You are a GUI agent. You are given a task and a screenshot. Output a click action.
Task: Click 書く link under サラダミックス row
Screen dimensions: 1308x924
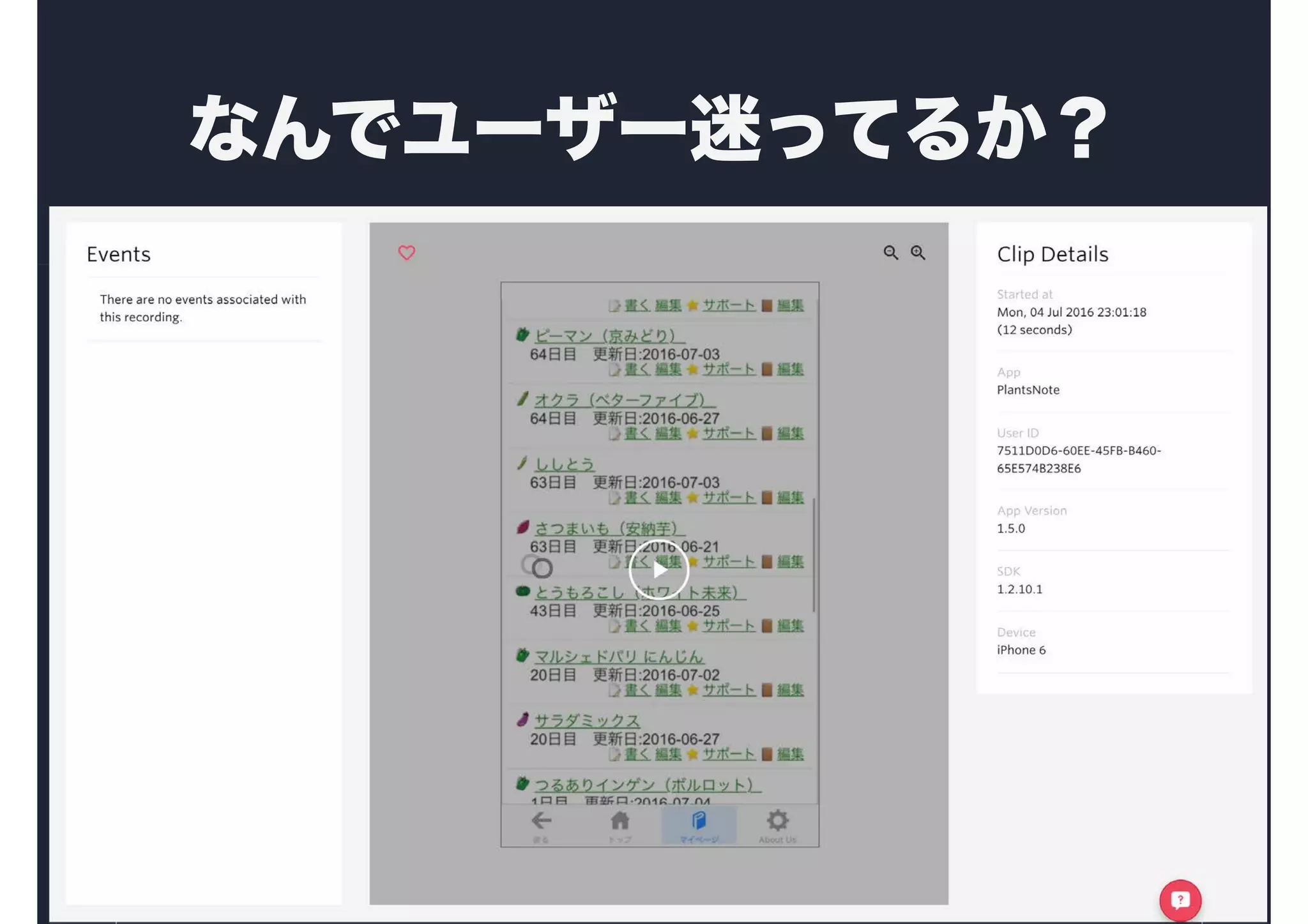637,754
